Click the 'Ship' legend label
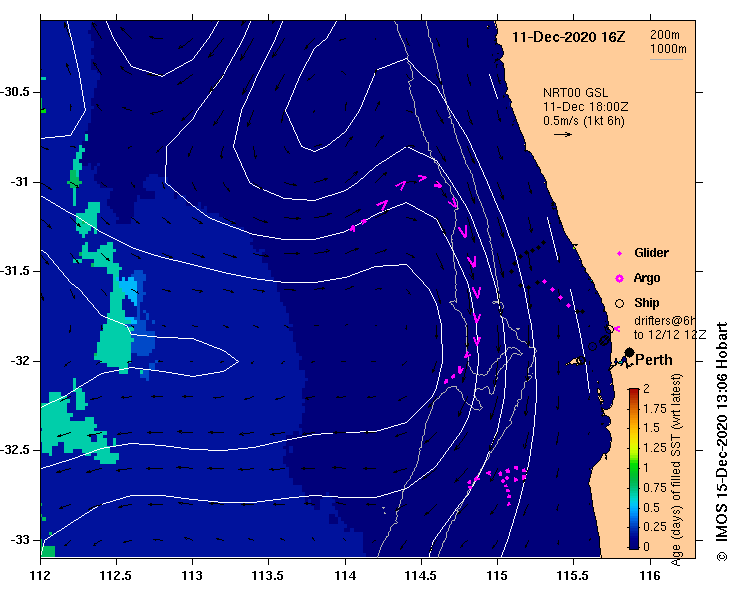Viewport: 739px width, 592px height. click(647, 303)
